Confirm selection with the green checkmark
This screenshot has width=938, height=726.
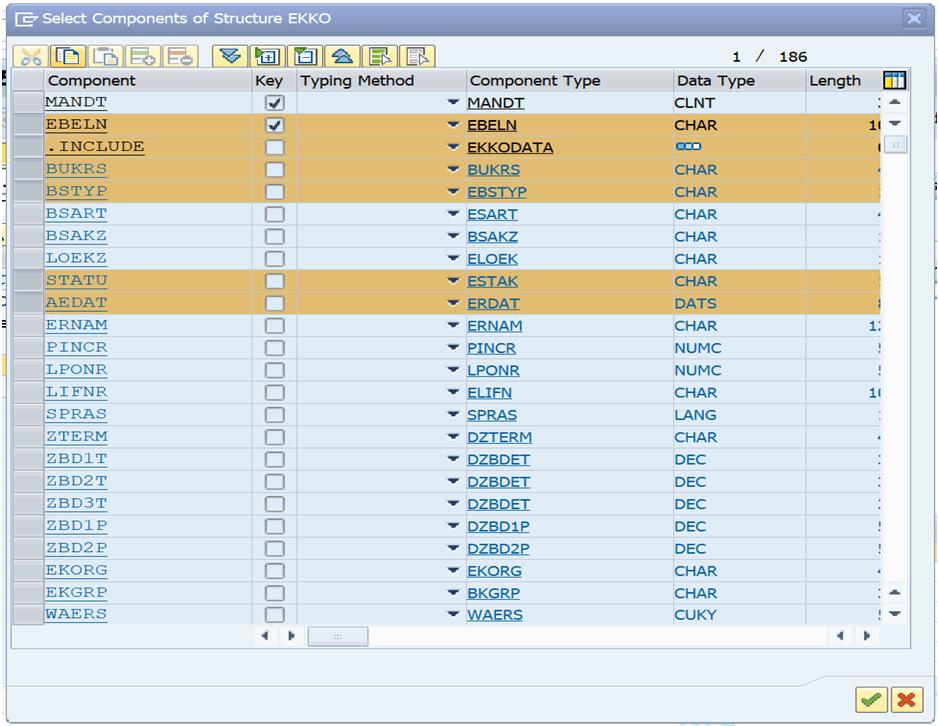[x=871, y=699]
